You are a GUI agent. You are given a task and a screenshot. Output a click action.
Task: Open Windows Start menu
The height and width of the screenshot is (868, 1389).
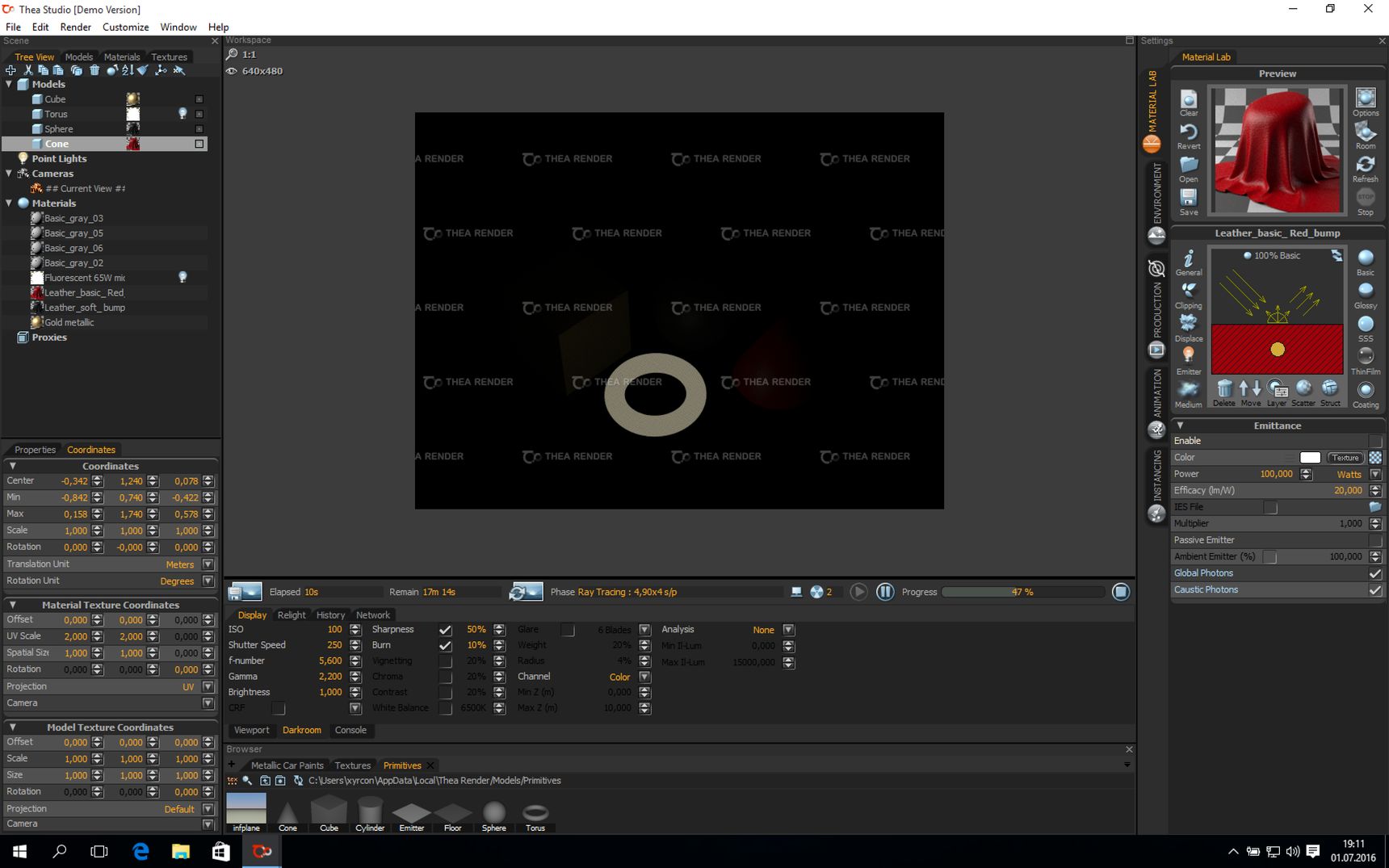point(19,851)
